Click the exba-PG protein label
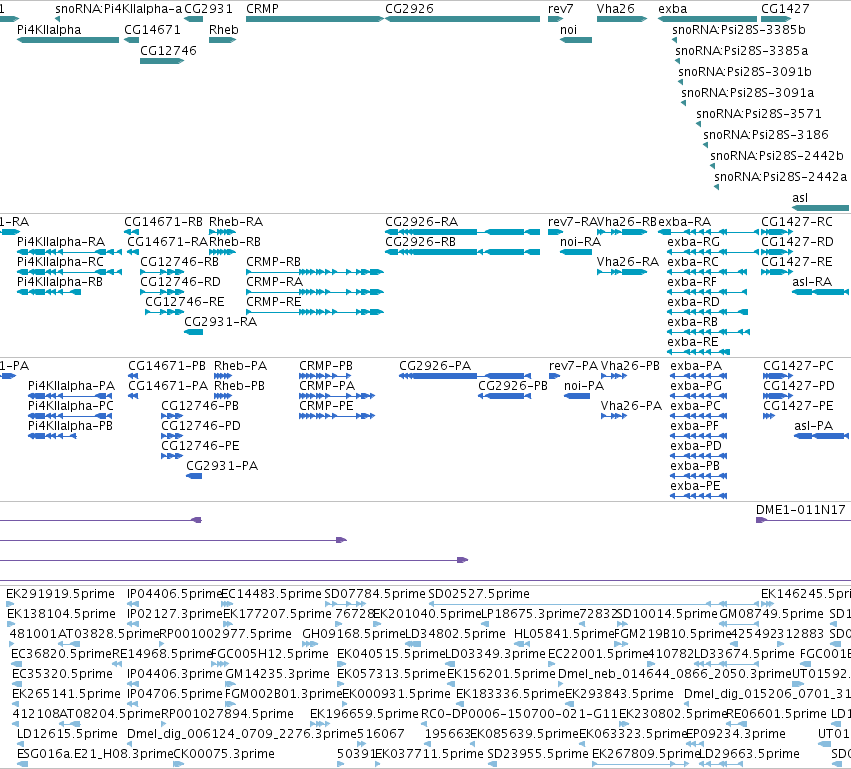 [x=696, y=386]
